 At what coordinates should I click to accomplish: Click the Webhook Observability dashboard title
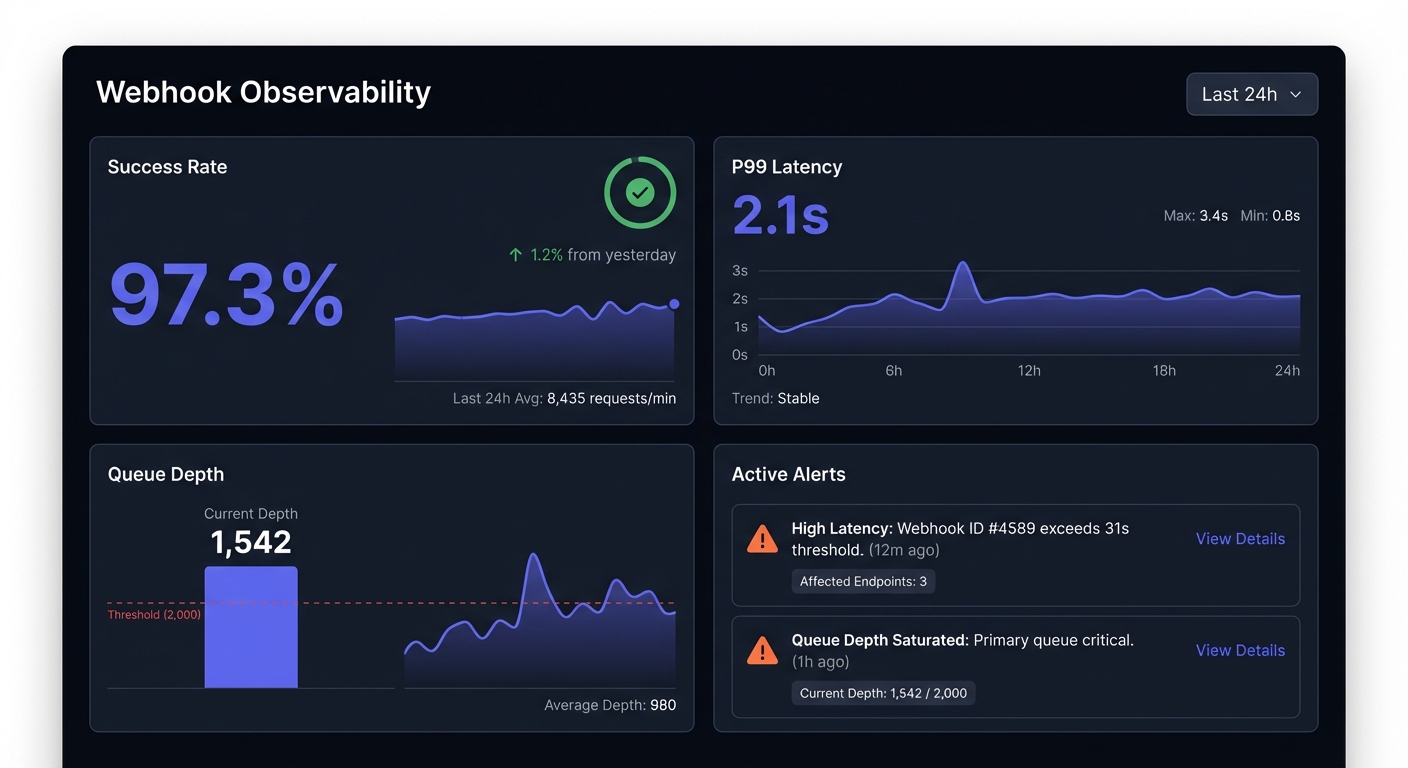(x=263, y=92)
